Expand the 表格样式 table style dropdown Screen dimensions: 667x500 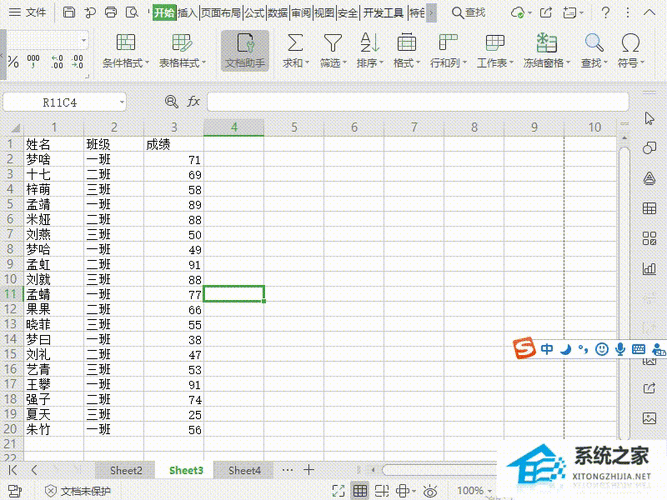(182, 62)
